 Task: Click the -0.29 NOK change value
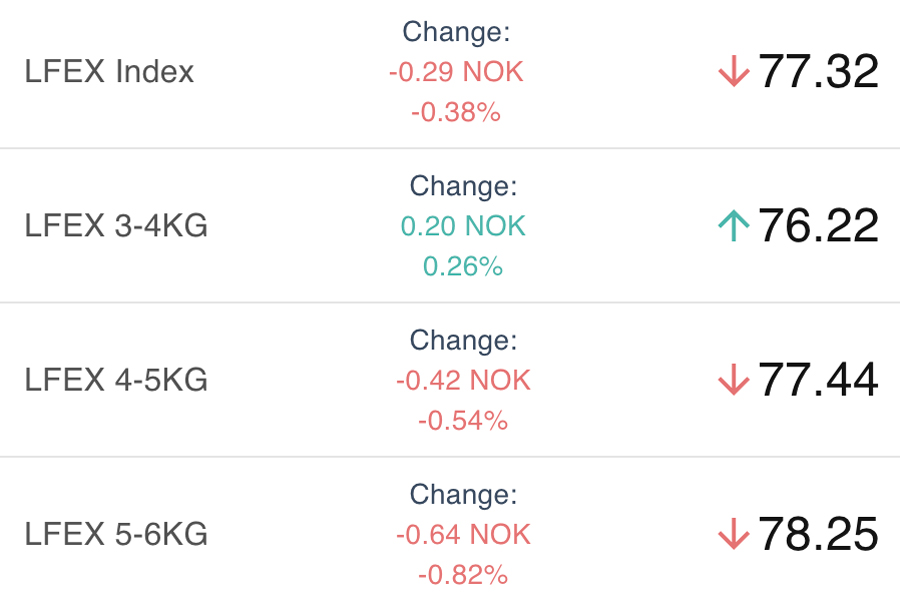pyautogui.click(x=456, y=72)
